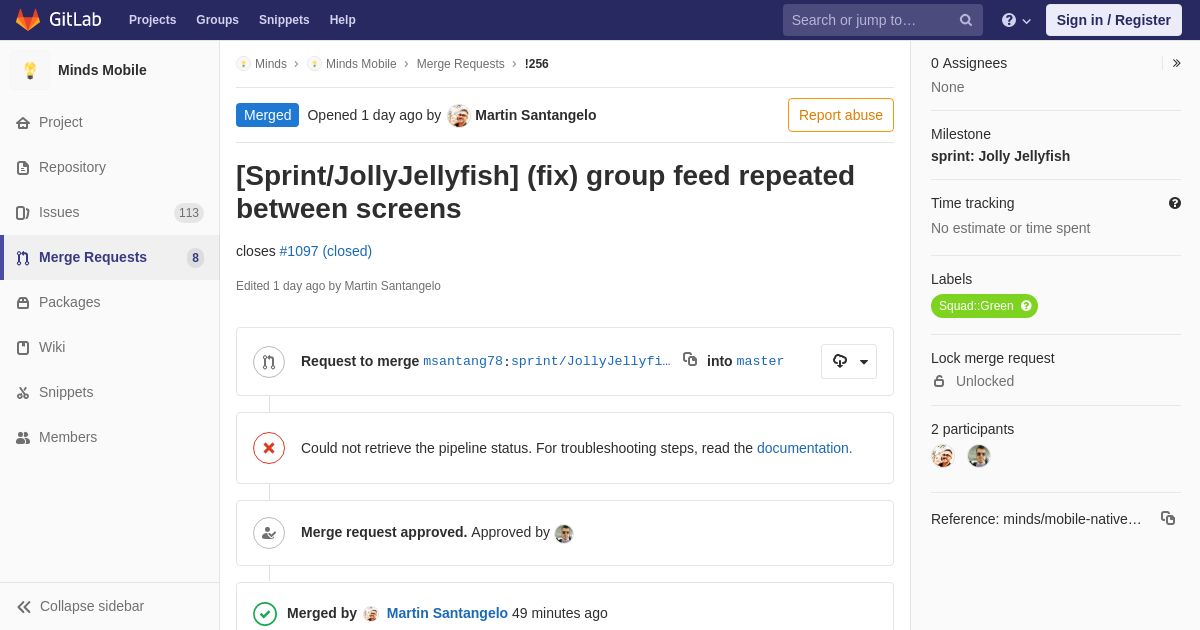Click the GitLab fox logo
Viewport: 1200px width, 630px height.
pos(28,20)
